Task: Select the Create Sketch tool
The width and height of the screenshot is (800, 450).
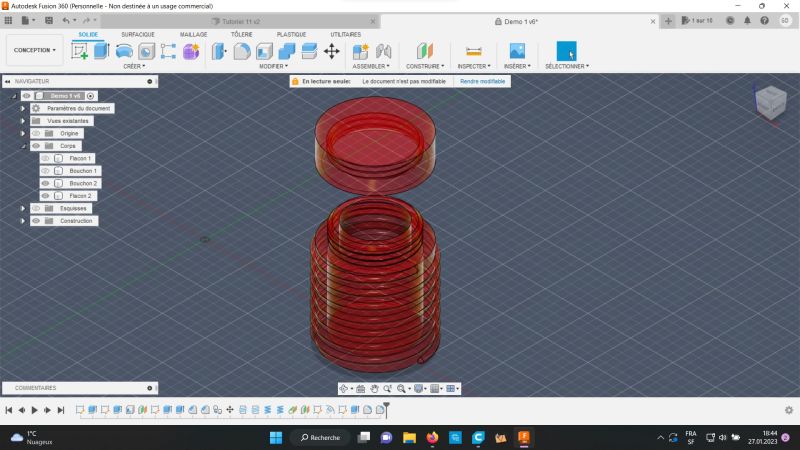Action: (x=80, y=51)
